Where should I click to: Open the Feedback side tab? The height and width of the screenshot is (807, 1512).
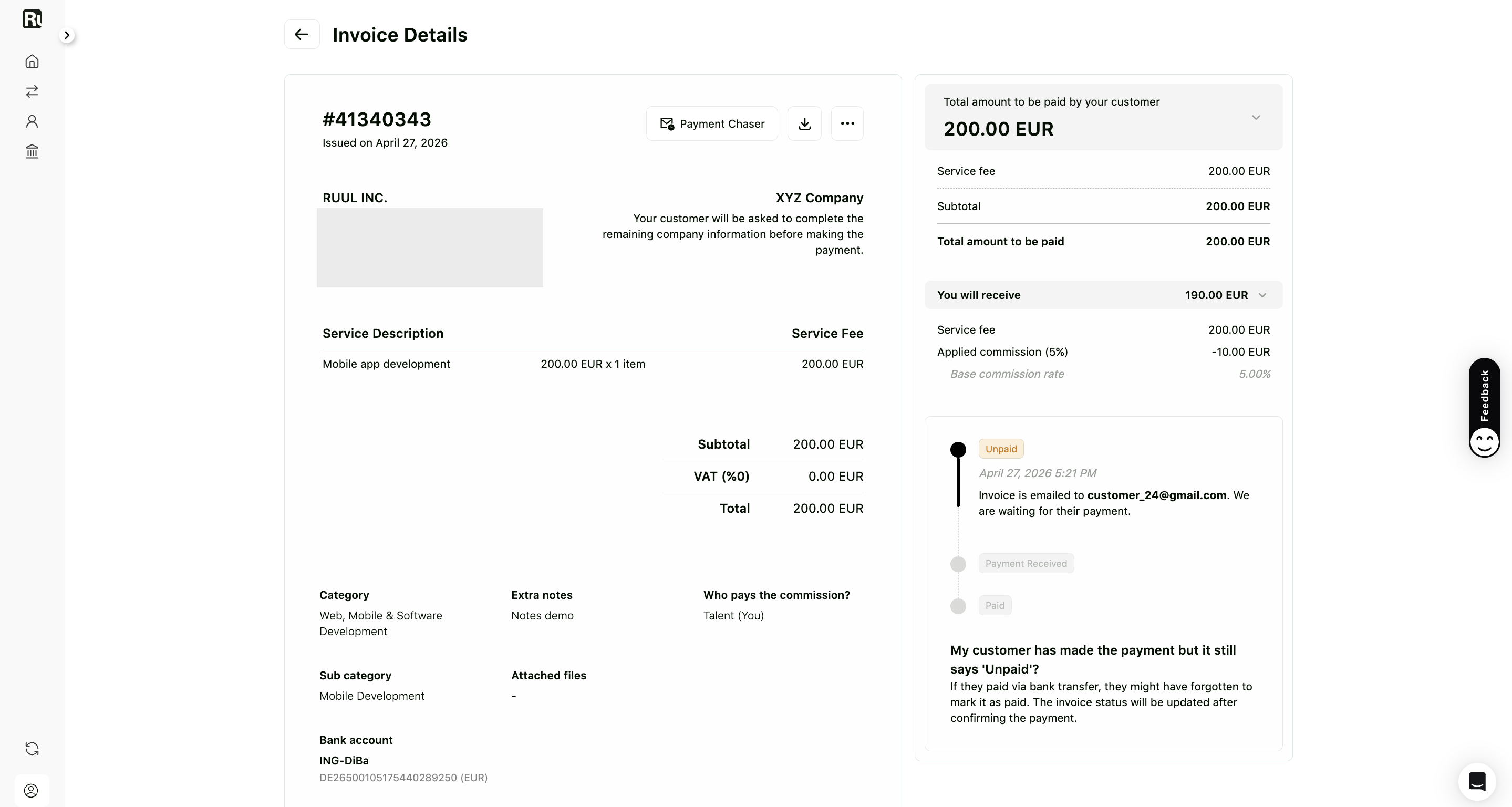pyautogui.click(x=1484, y=408)
